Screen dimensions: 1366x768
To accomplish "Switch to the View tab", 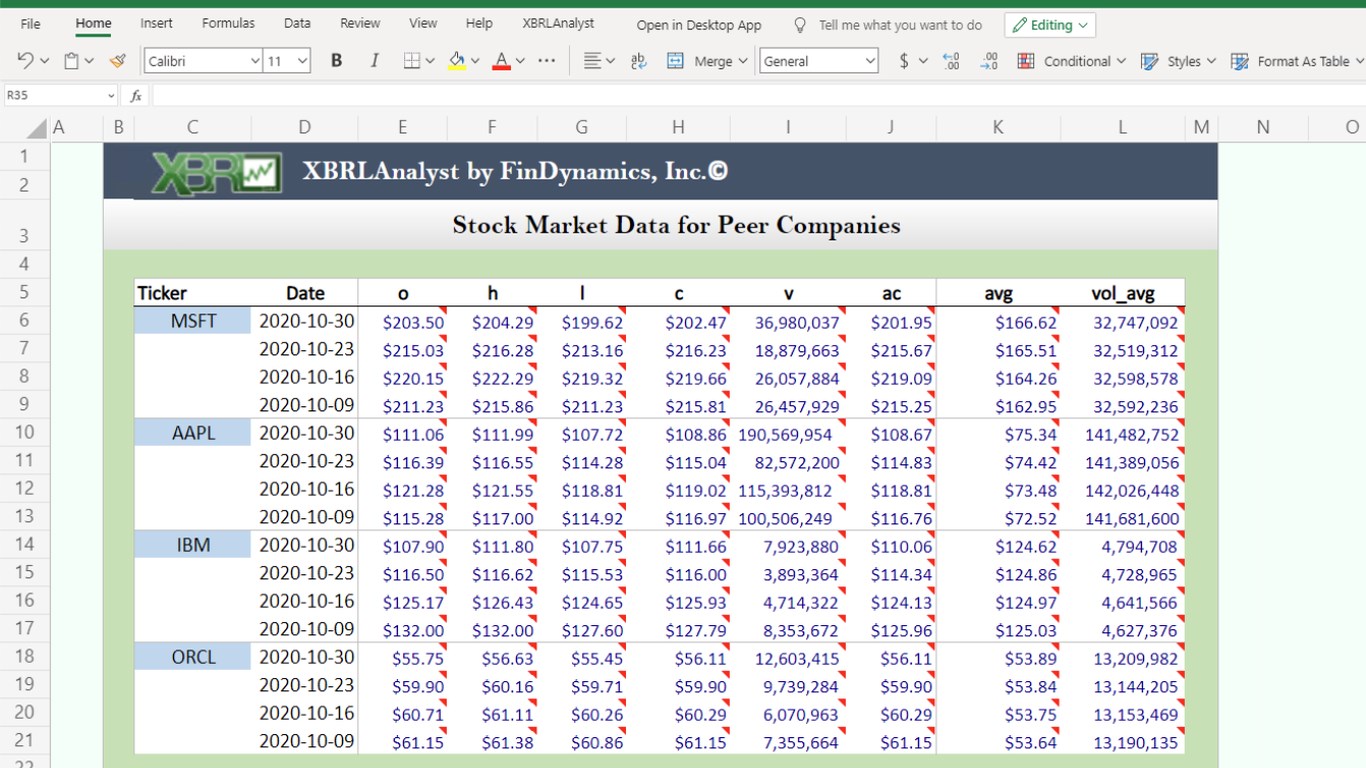I will (423, 23).
